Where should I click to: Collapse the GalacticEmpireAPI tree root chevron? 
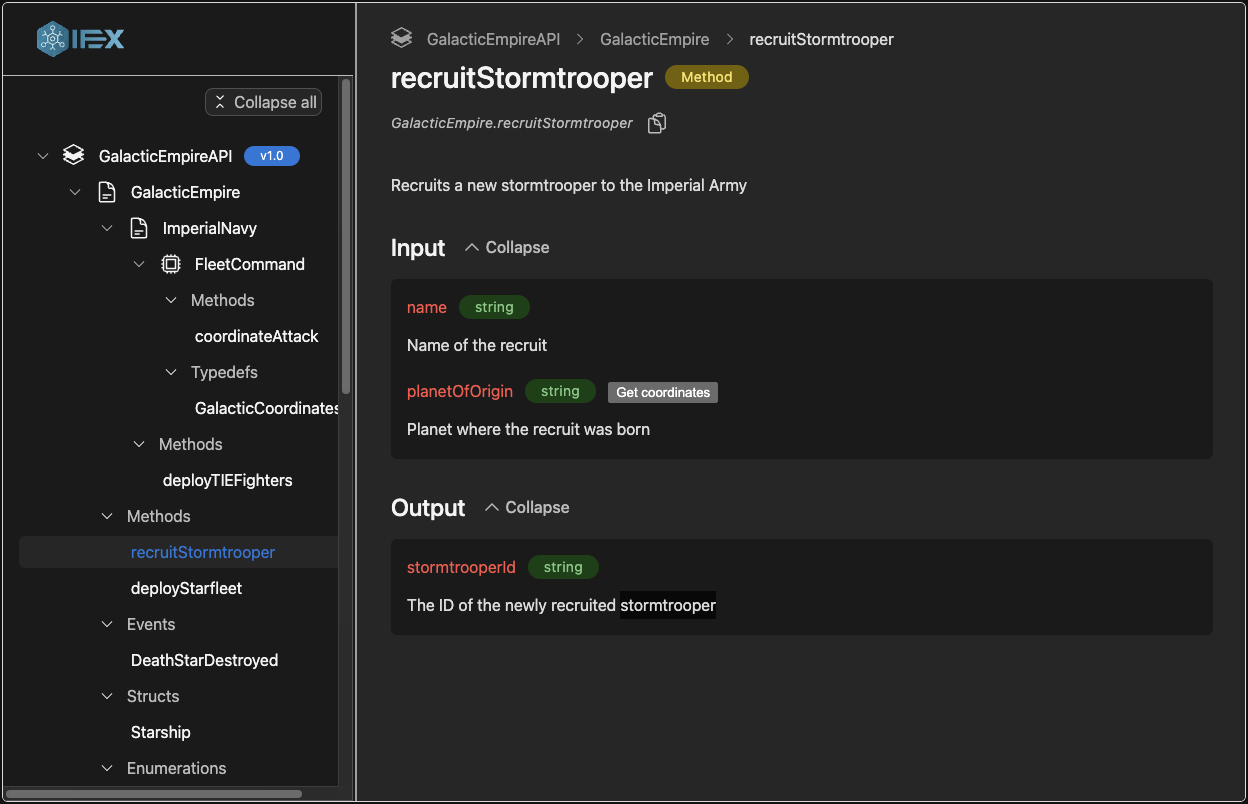click(42, 156)
